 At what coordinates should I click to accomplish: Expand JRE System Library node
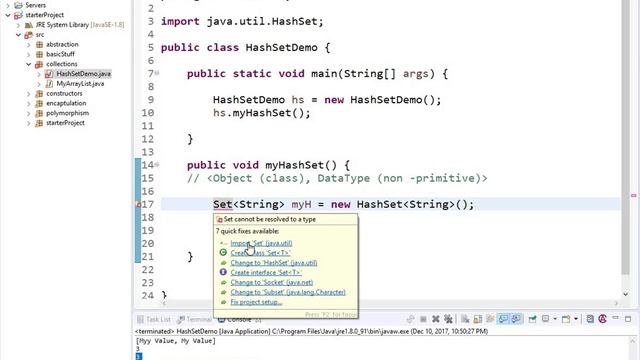point(18,25)
